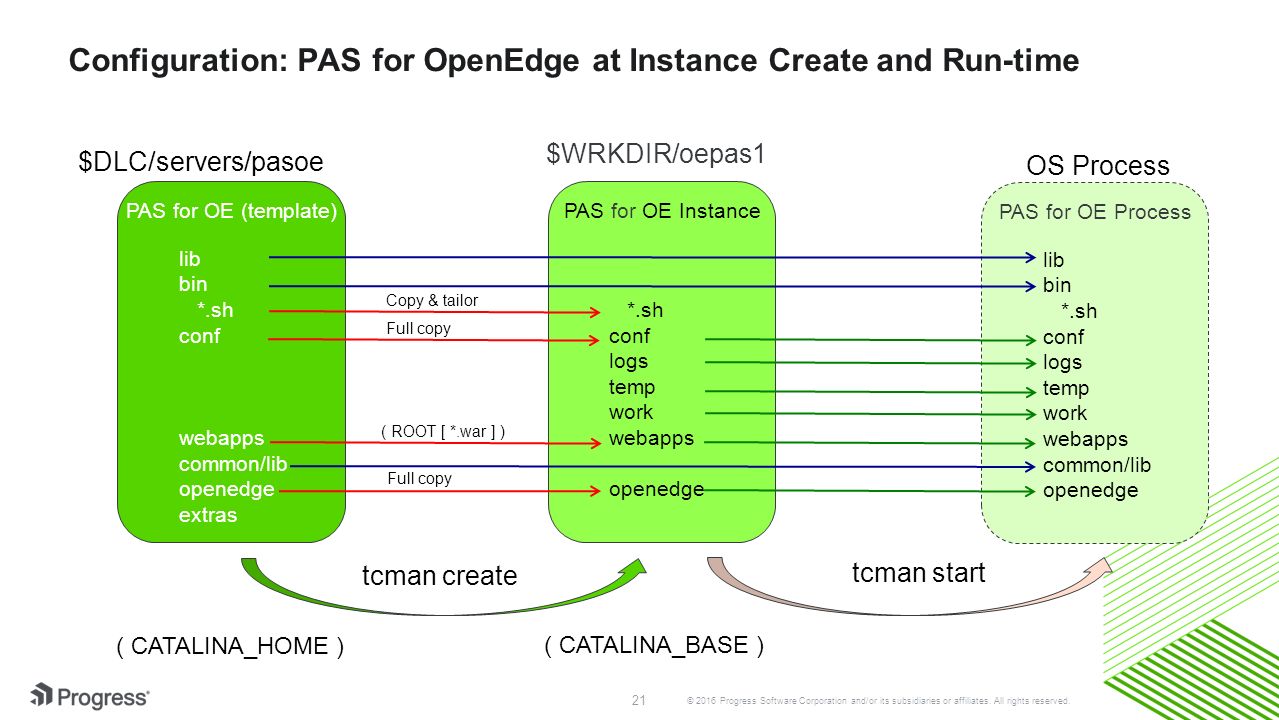The image size is (1279, 720).
Task: Click "webapps" in the Instance box
Action: click(x=652, y=438)
